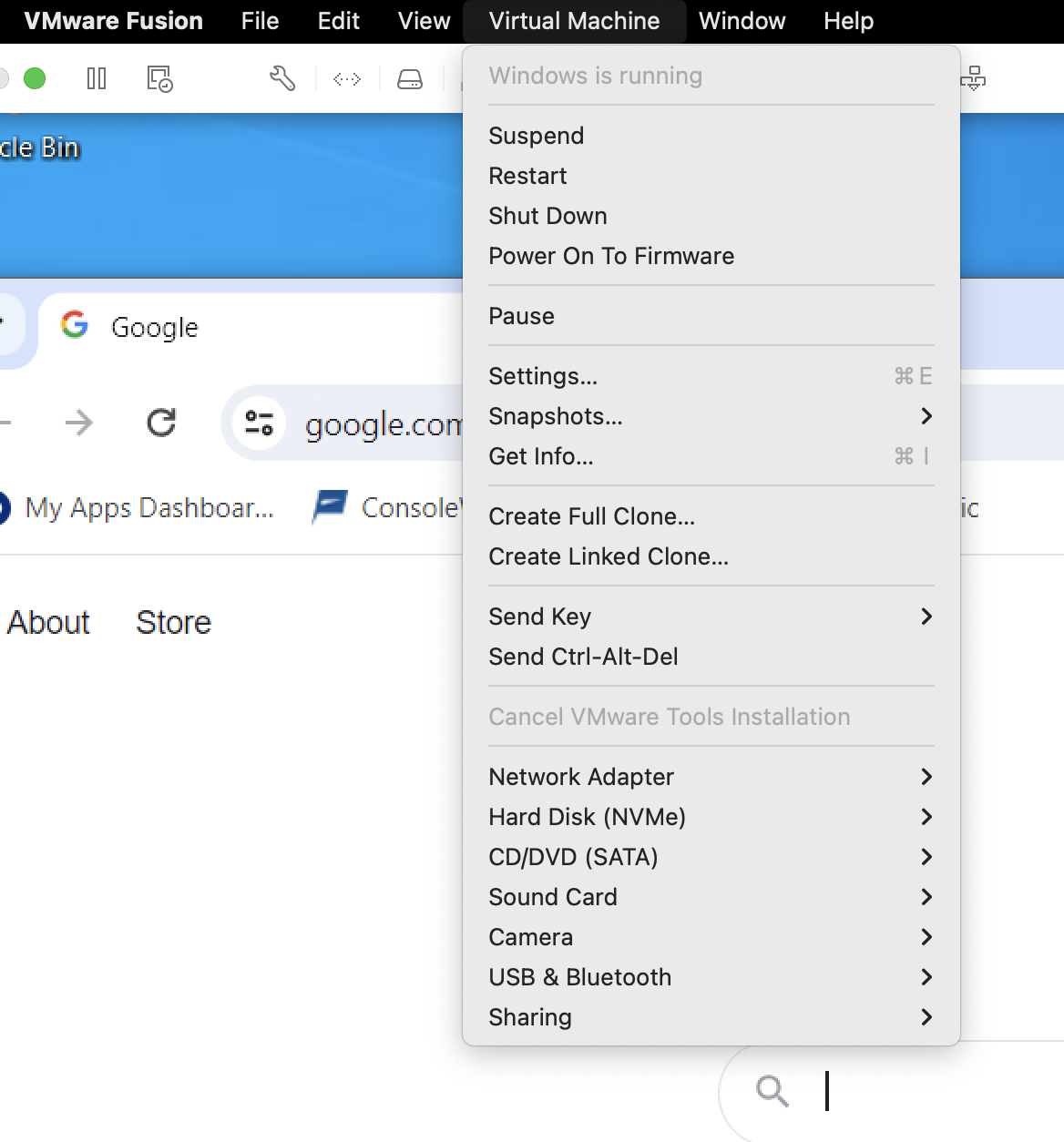Click the network arrows toolbar icon
Screen dimensions: 1064x1142
coord(347,79)
